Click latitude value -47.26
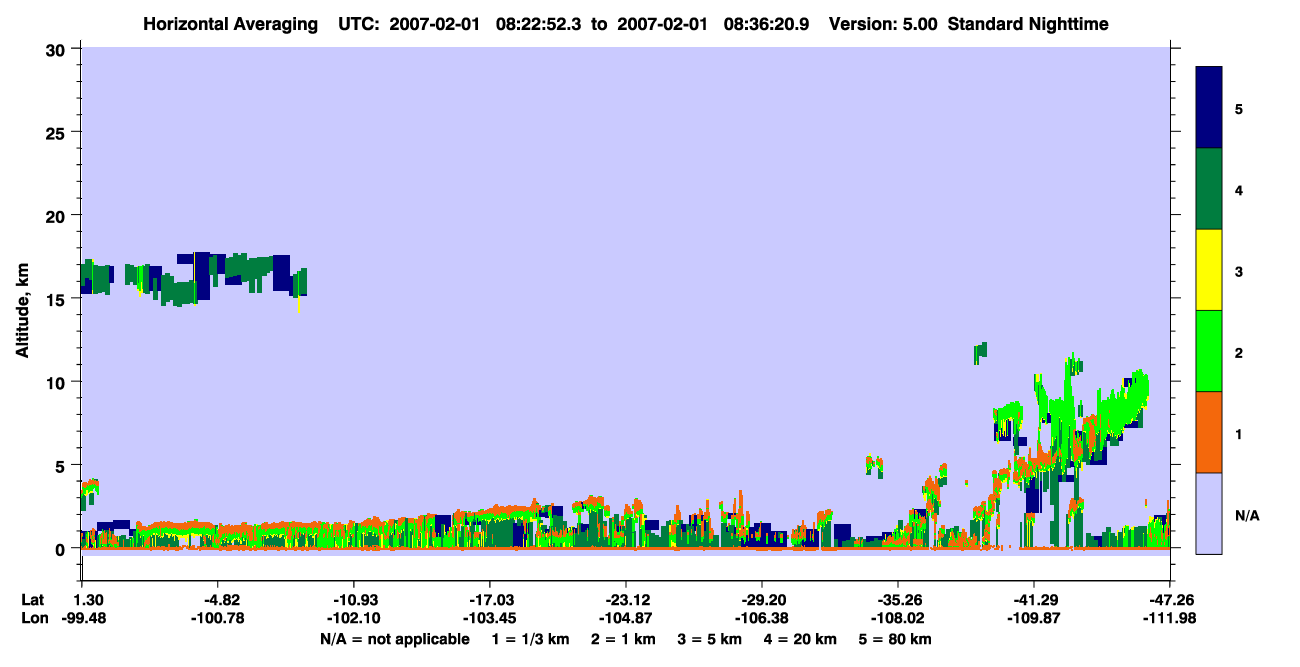 tap(1170, 600)
